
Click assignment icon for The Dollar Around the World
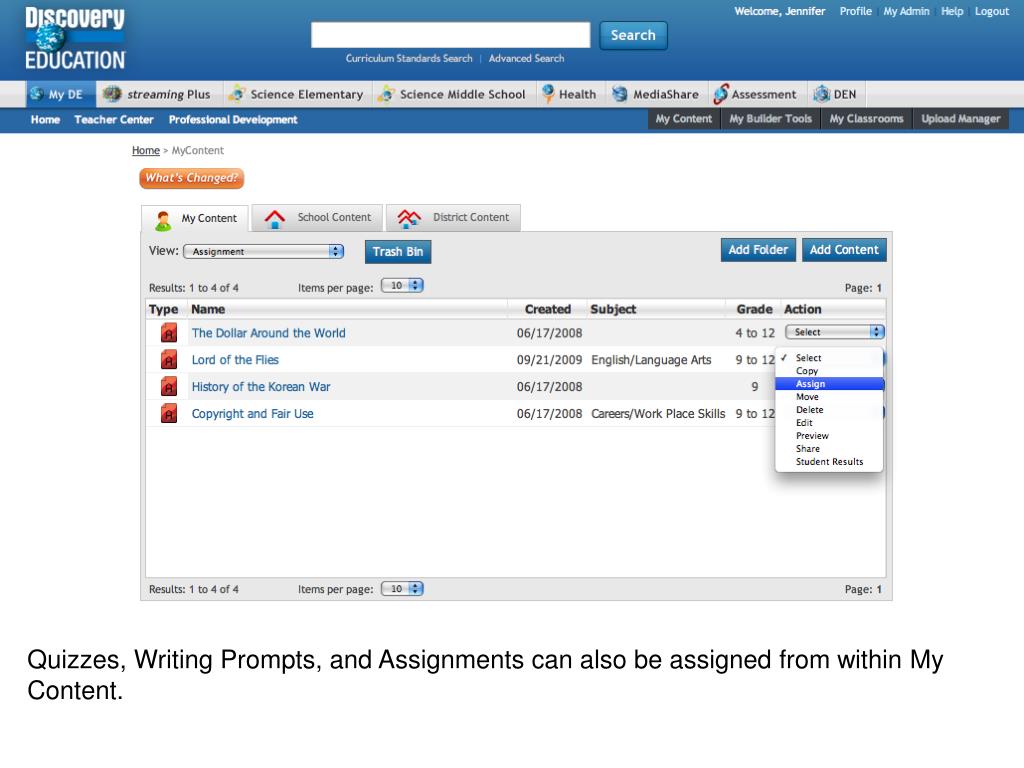pyautogui.click(x=169, y=333)
